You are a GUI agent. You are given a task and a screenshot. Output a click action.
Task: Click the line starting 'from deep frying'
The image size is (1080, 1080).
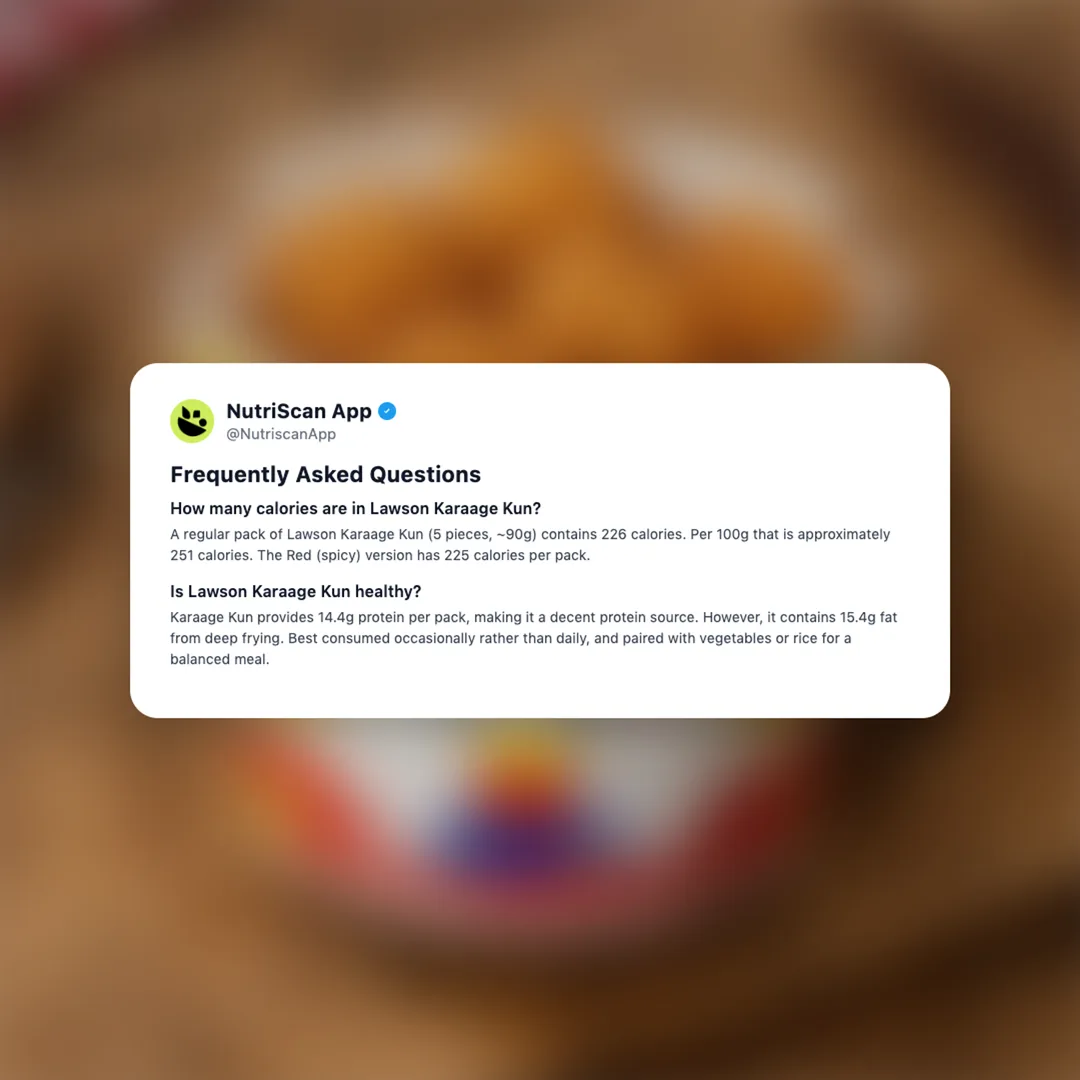[510, 638]
